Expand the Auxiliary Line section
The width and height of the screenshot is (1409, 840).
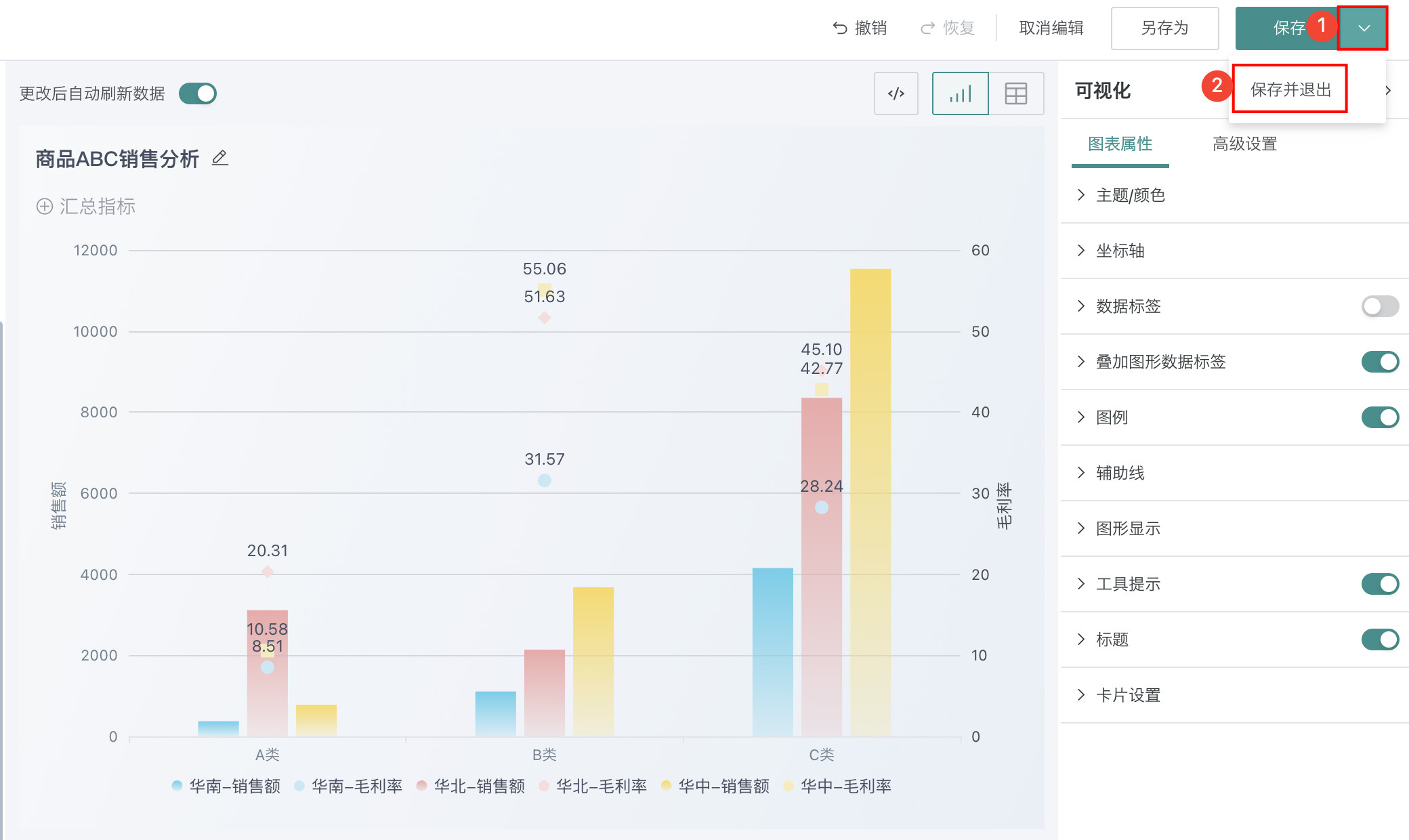coord(1120,474)
